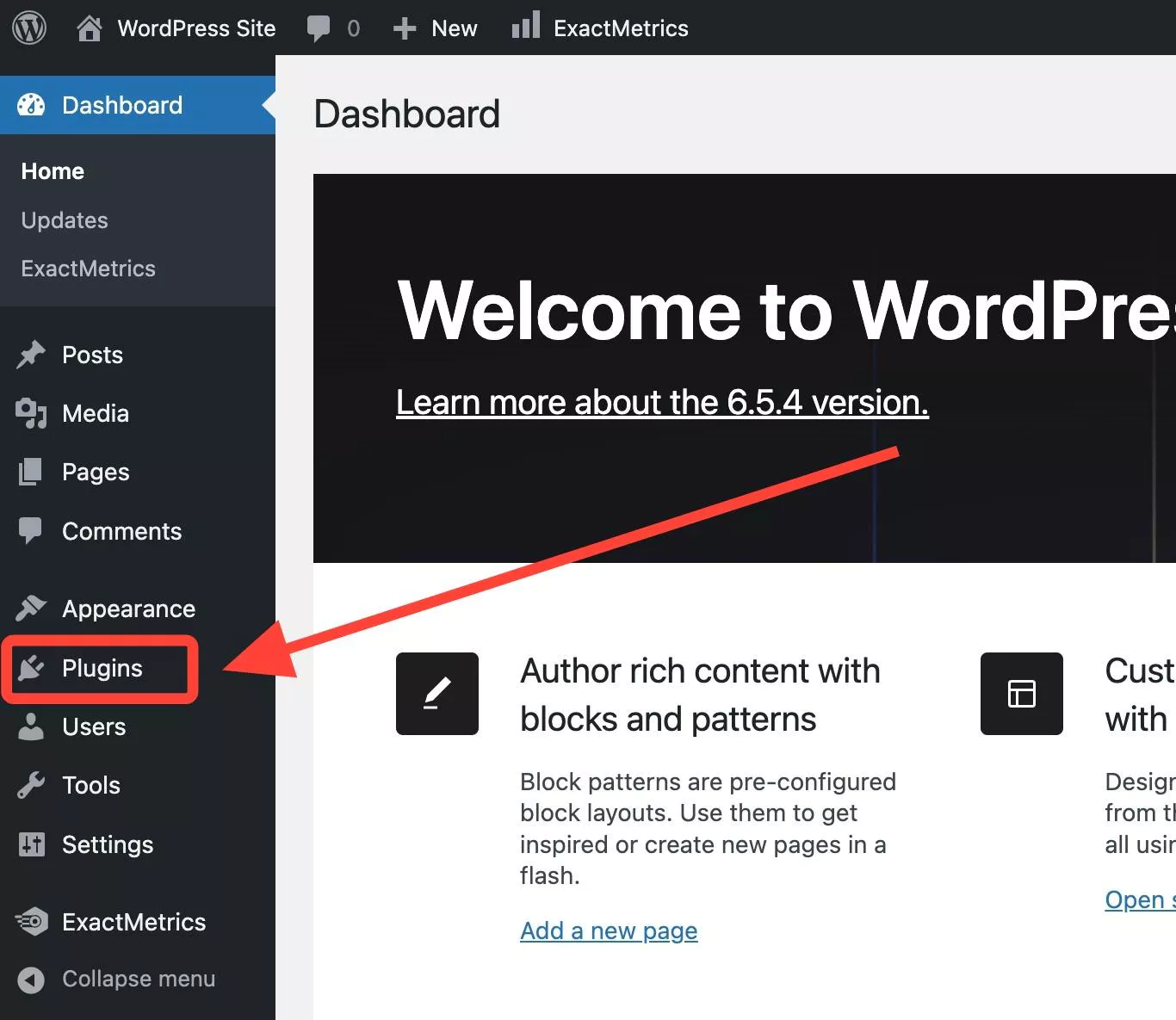Click the Comments speech bubble sidebar icon
This screenshot has width=1176, height=1020.
(x=30, y=531)
